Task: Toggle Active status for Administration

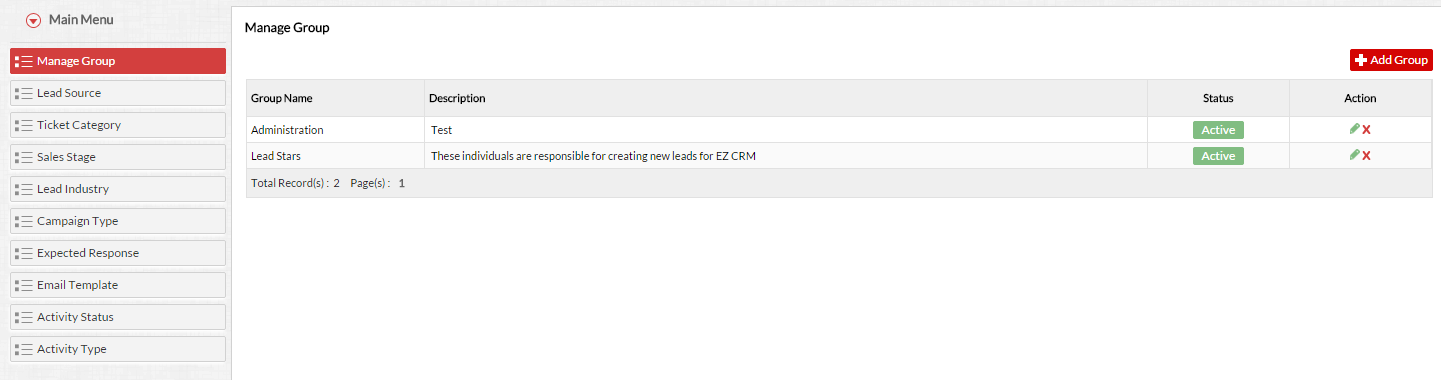Action: [x=1218, y=130]
